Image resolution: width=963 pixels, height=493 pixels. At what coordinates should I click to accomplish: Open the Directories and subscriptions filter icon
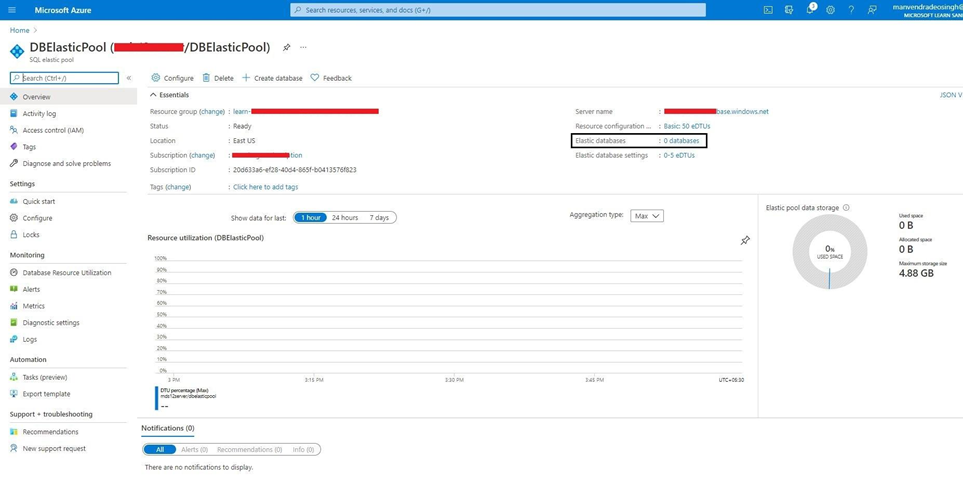pos(789,10)
